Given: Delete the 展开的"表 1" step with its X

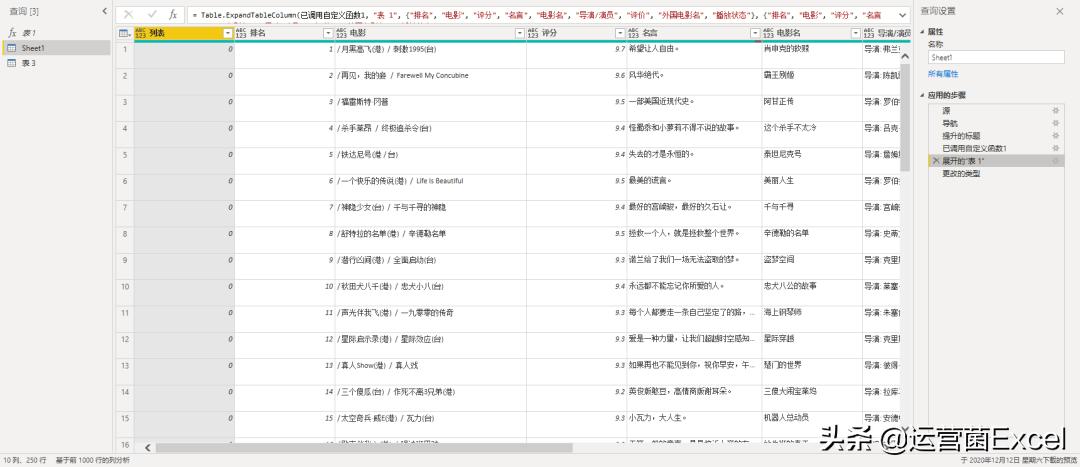Looking at the screenshot, I should coord(935,160).
